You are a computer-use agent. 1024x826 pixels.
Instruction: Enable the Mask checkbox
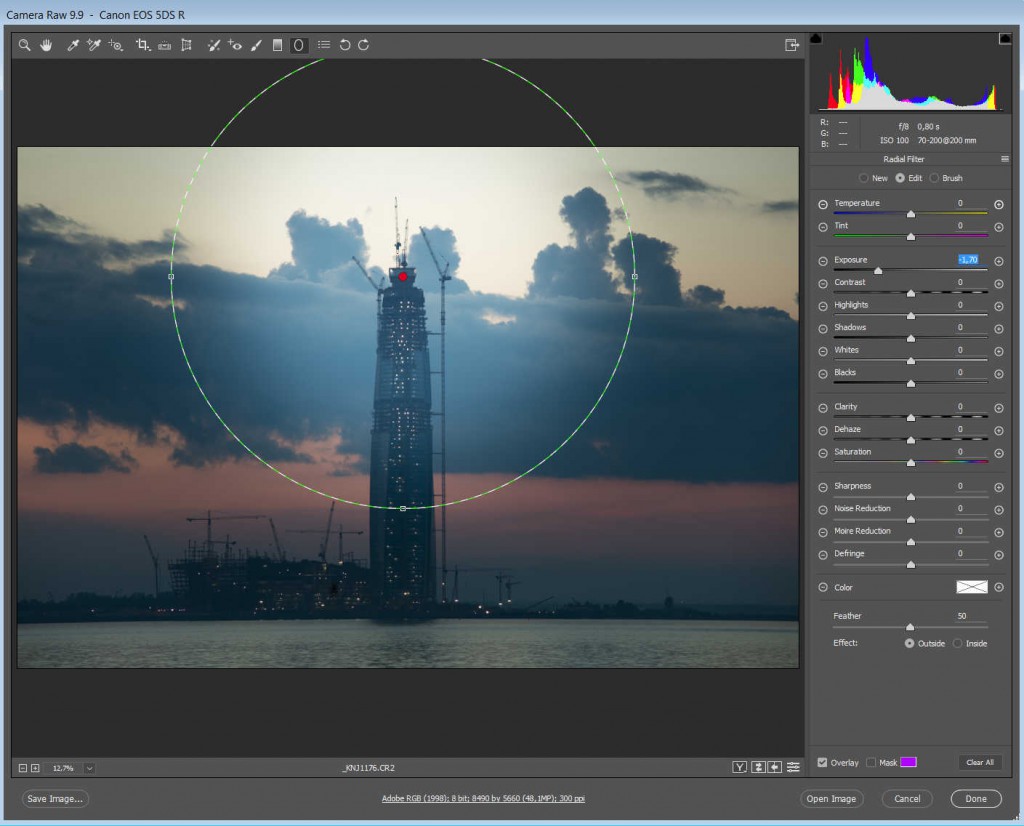click(871, 762)
